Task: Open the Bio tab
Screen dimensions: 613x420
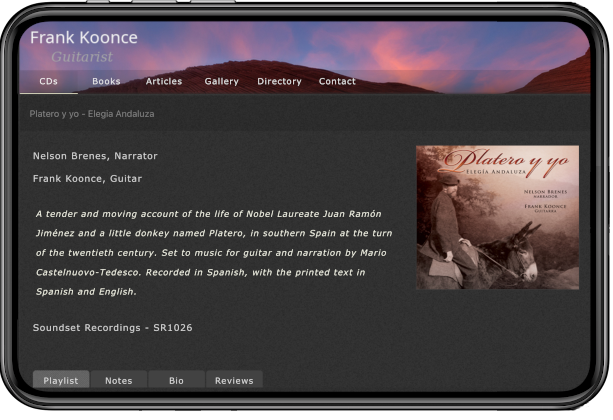Action: [x=176, y=380]
